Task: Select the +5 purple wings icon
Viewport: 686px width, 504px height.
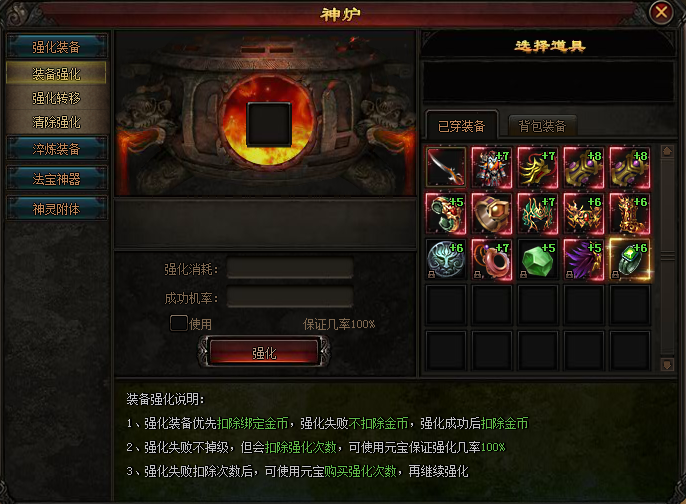Action: tap(584, 260)
